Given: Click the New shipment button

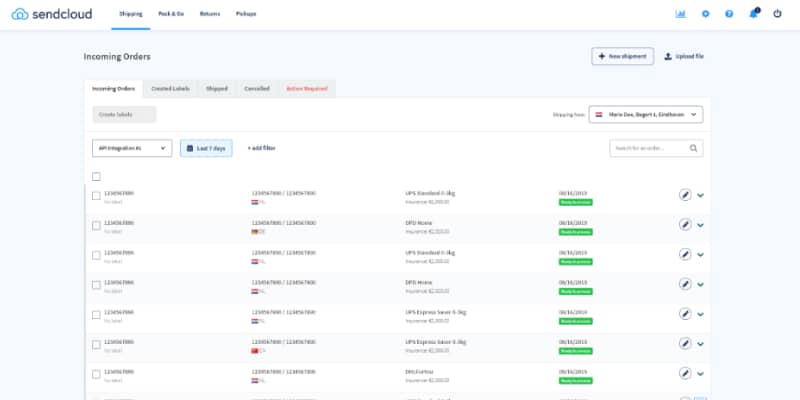Looking at the screenshot, I should coord(622,56).
